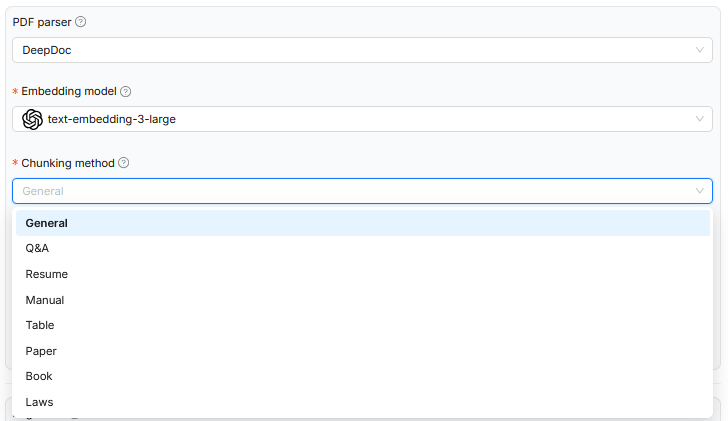Choose Q&A chunking method
The width and height of the screenshot is (728, 421).
pyautogui.click(x=363, y=248)
